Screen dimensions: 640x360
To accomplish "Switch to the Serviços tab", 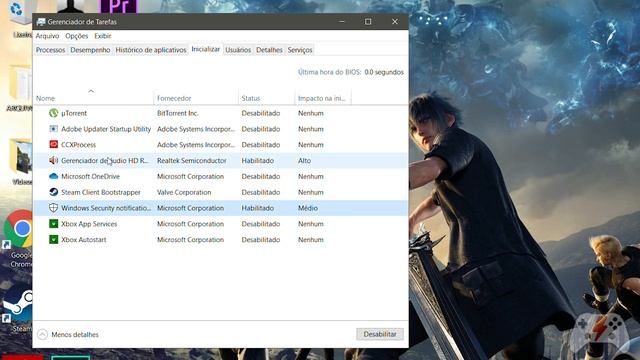I will coord(300,50).
